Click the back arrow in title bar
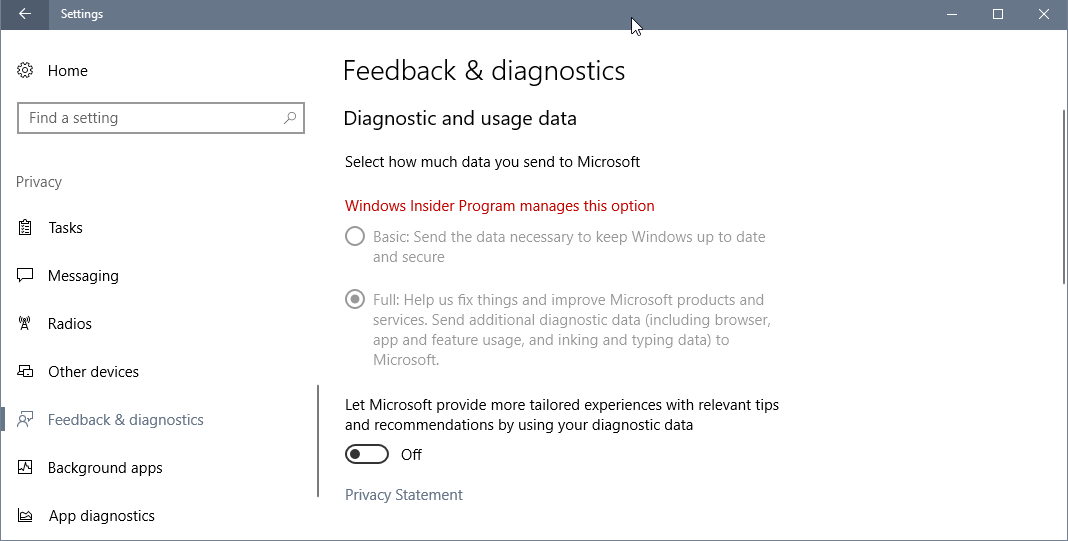Screen dimensions: 1068x541 pyautogui.click(x=25, y=14)
